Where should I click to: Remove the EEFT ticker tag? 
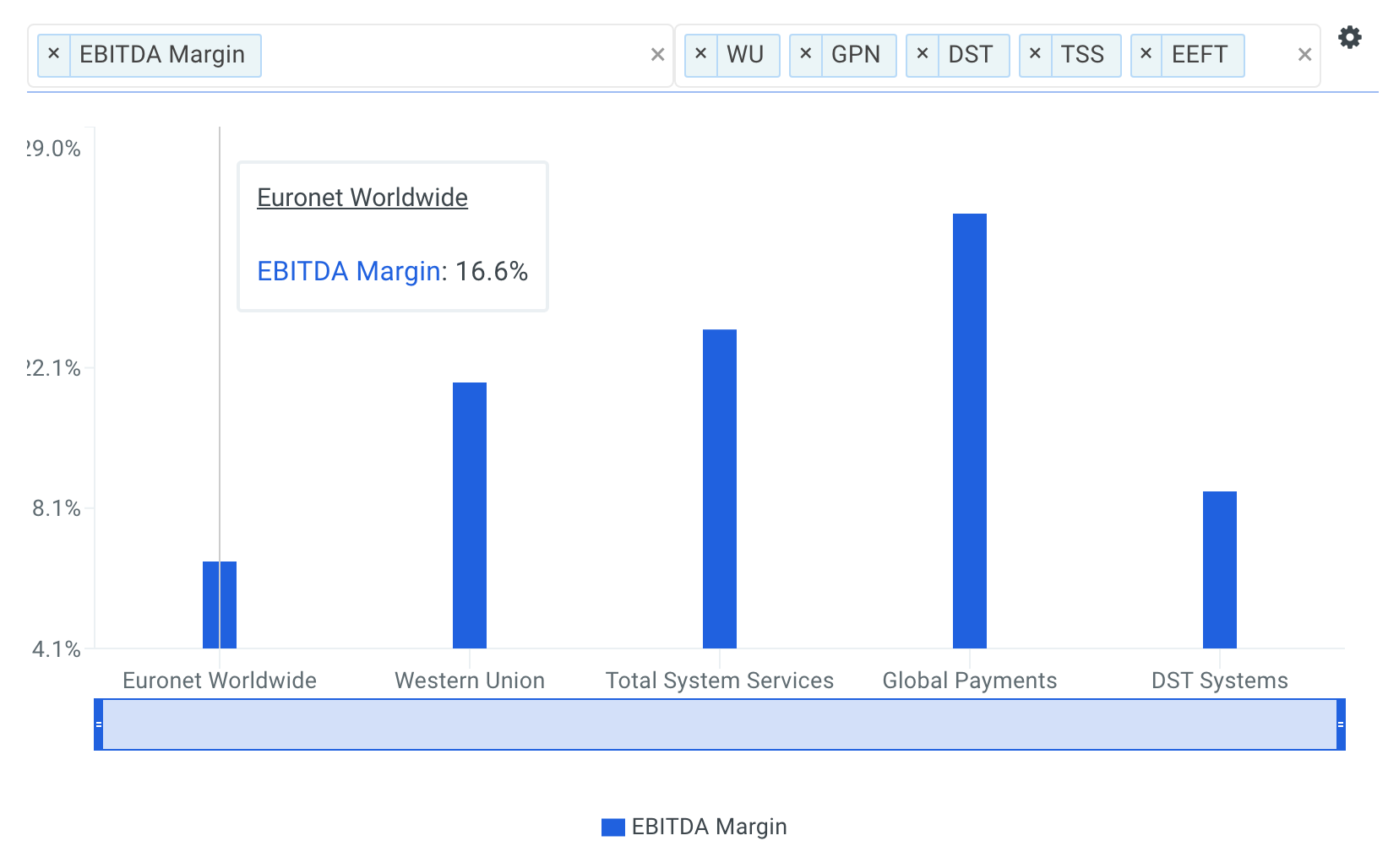pos(1146,54)
